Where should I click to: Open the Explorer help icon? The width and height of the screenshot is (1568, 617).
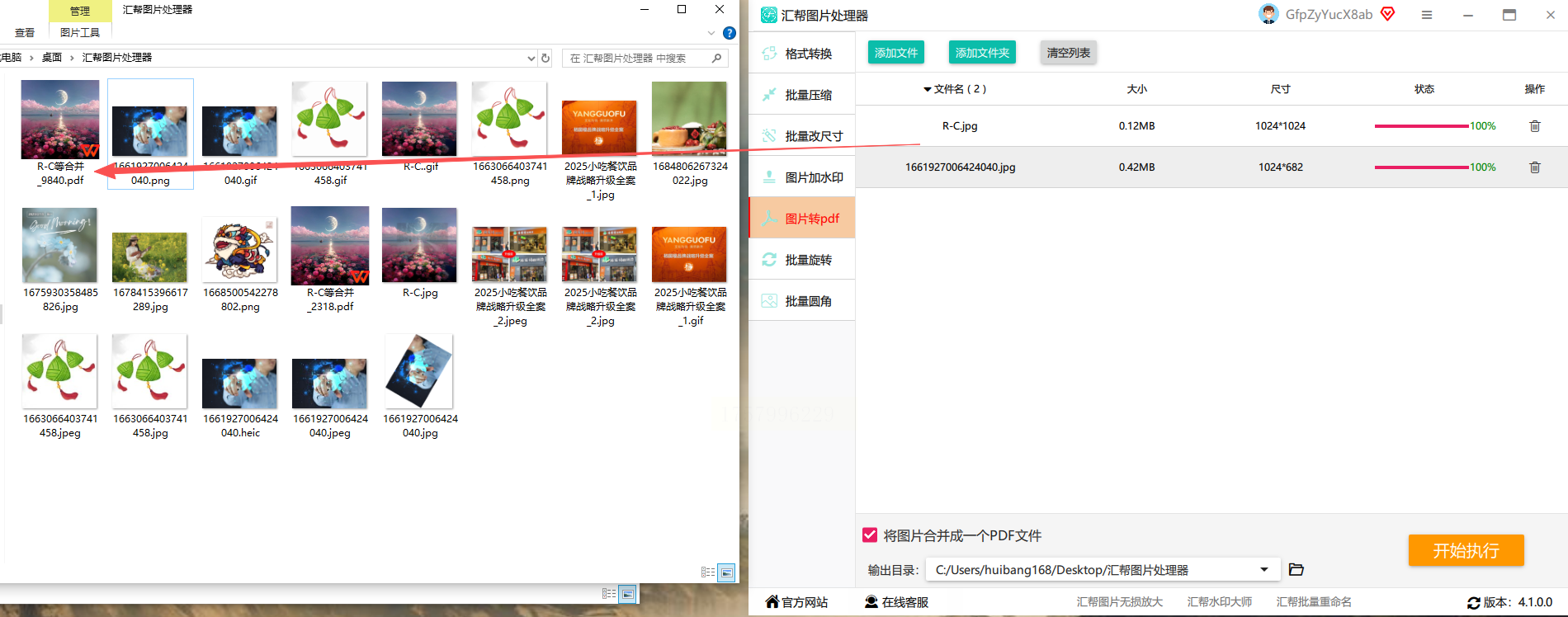730,33
